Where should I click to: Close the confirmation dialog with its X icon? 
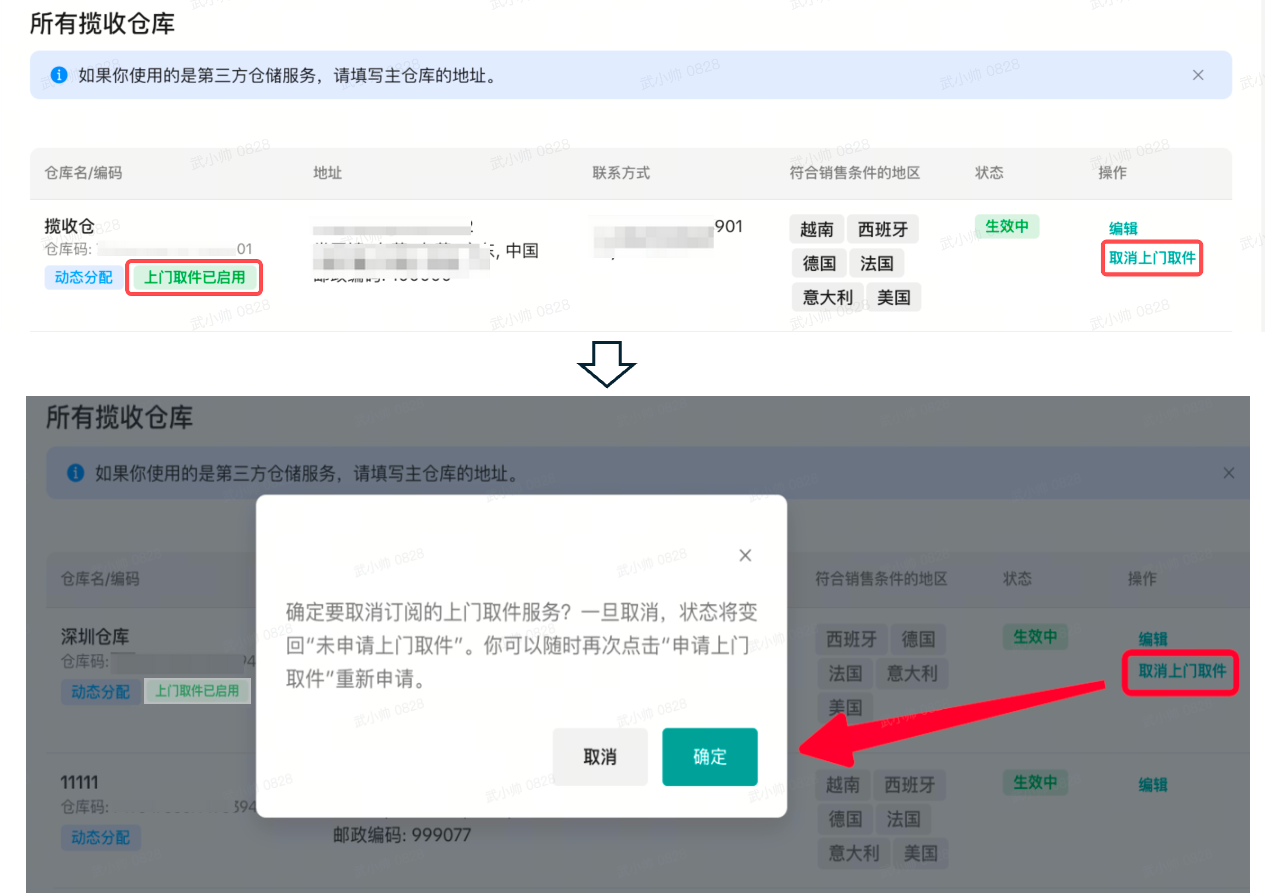(x=745, y=555)
